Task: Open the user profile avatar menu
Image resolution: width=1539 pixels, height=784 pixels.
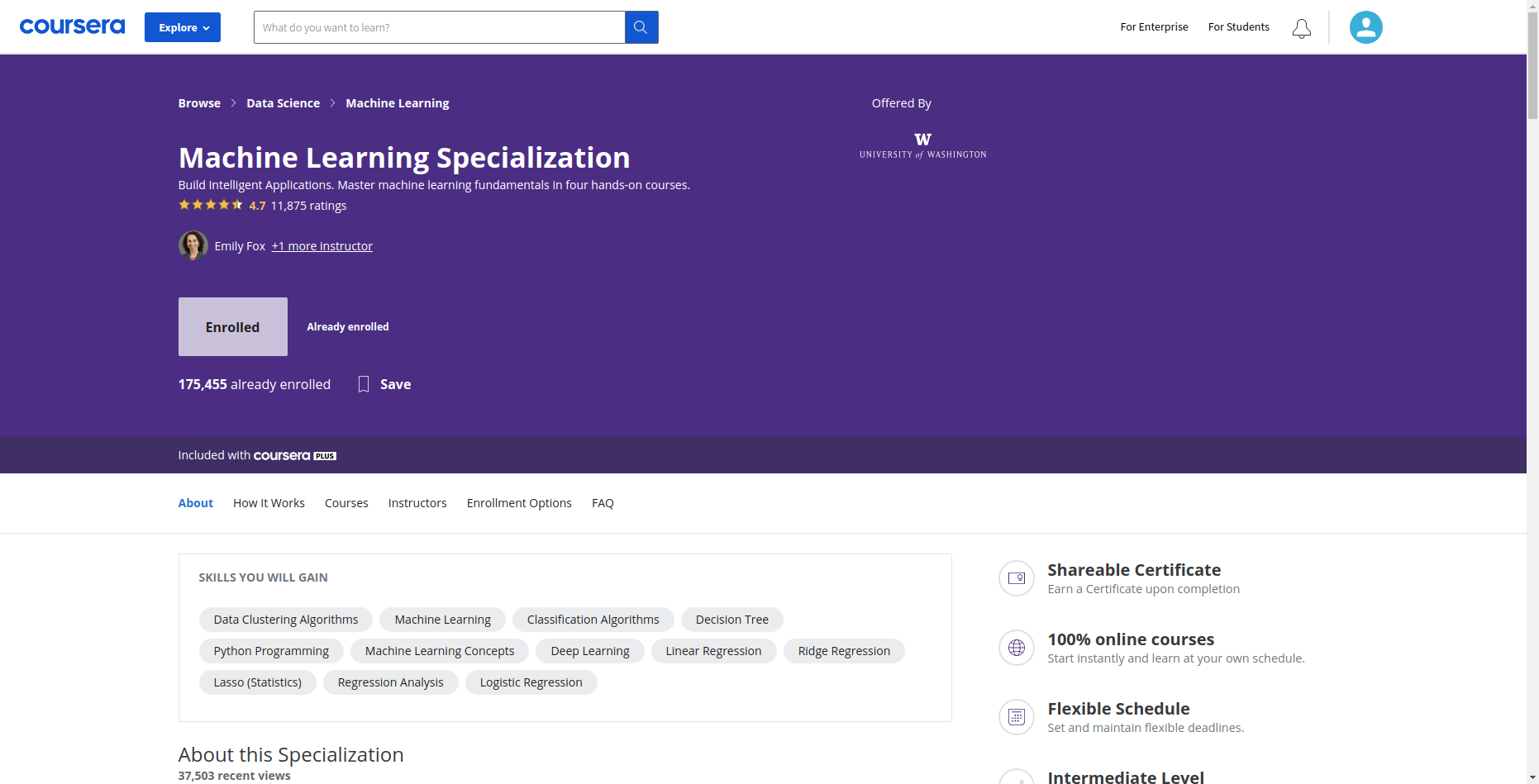Action: click(1365, 27)
